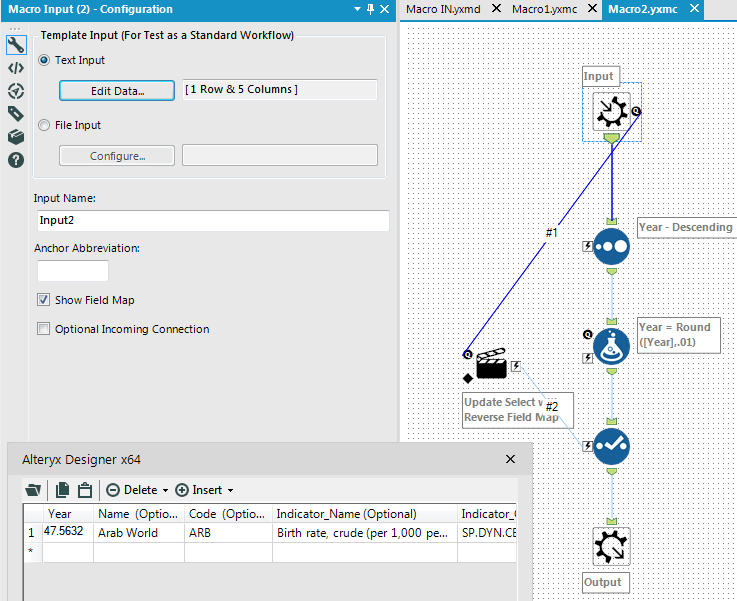Viewport: 737px width, 601px height.
Task: Click the Year = Round annotation box
Action: (x=679, y=335)
